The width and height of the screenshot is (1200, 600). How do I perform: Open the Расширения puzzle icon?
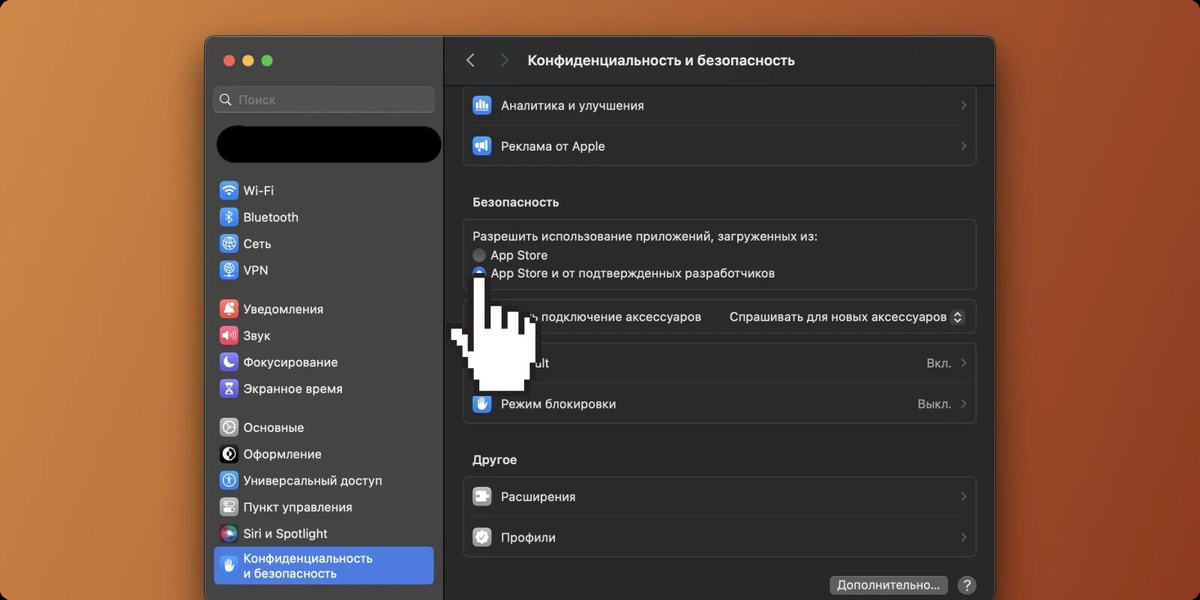point(482,497)
